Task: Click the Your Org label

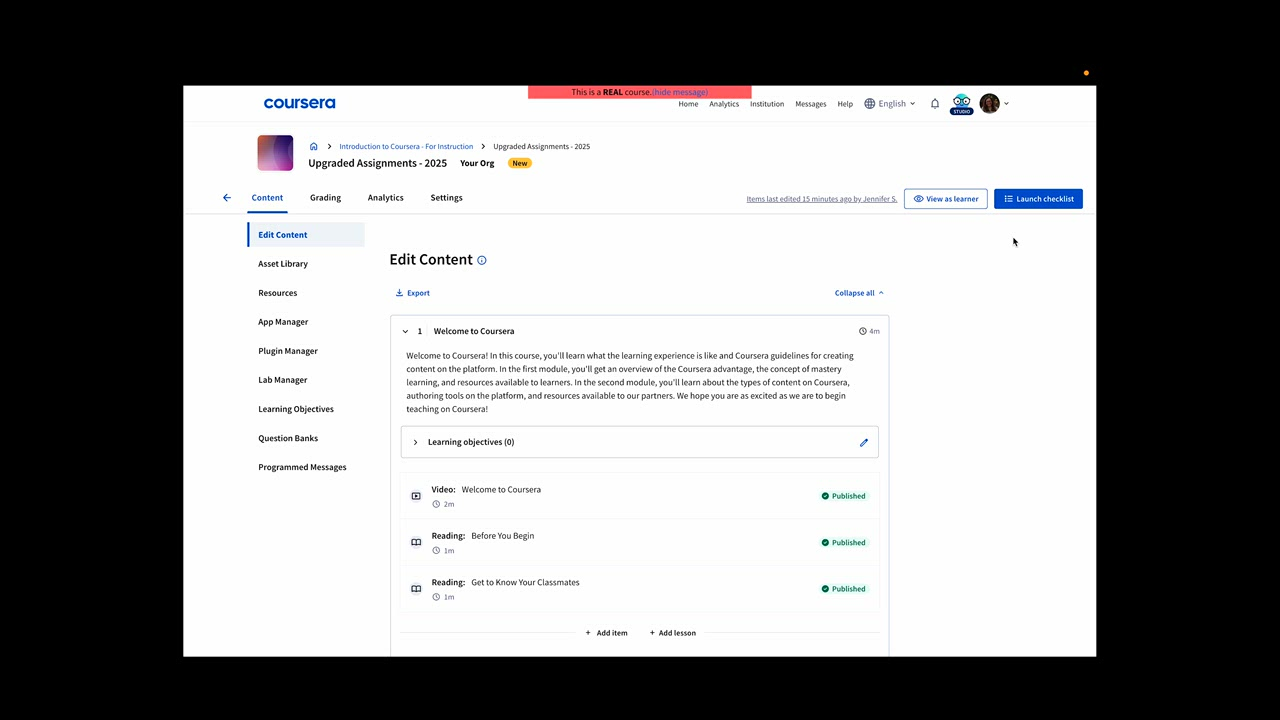Action: 477,163
